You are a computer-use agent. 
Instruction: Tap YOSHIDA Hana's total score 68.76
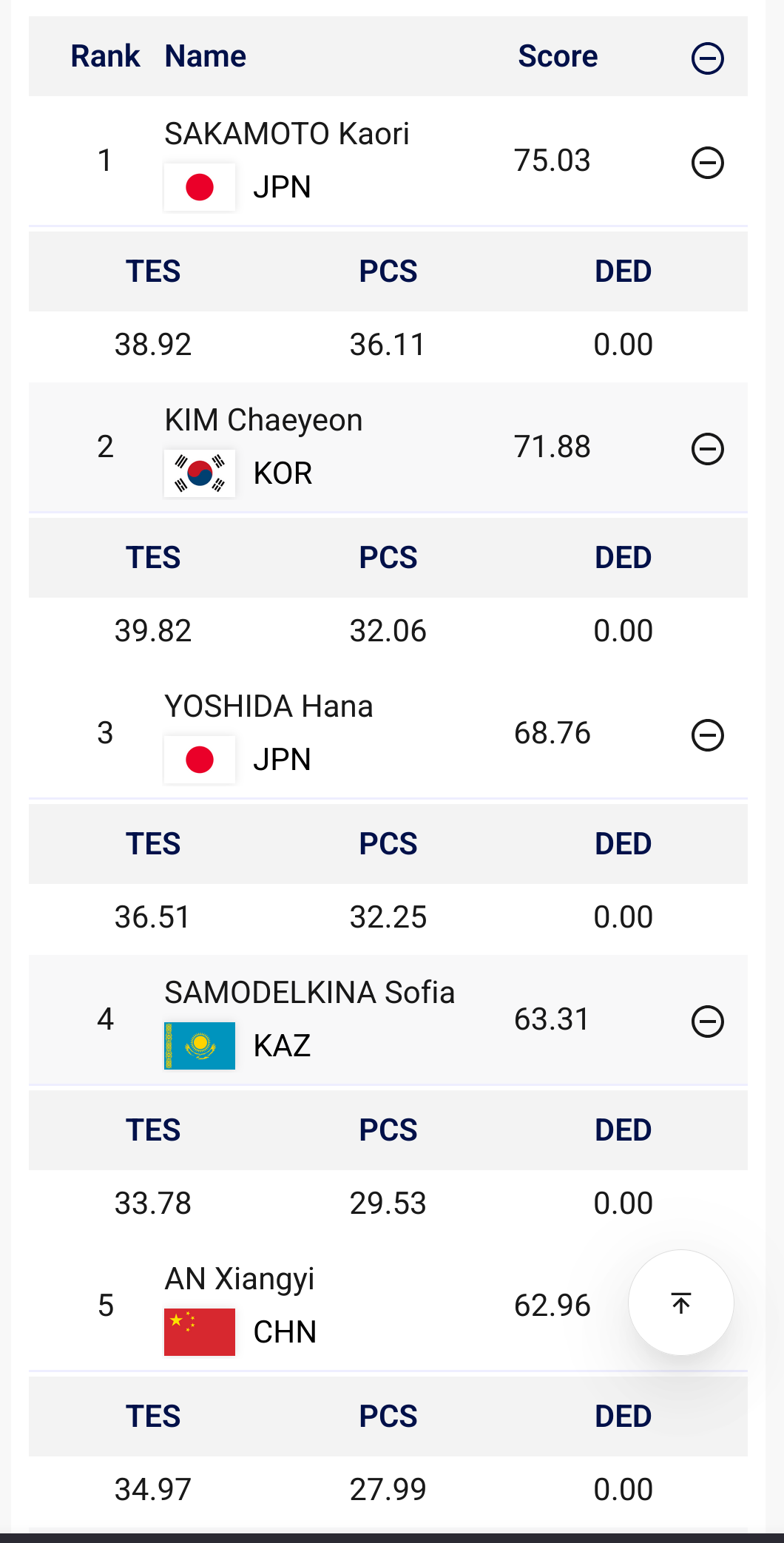pyautogui.click(x=552, y=733)
